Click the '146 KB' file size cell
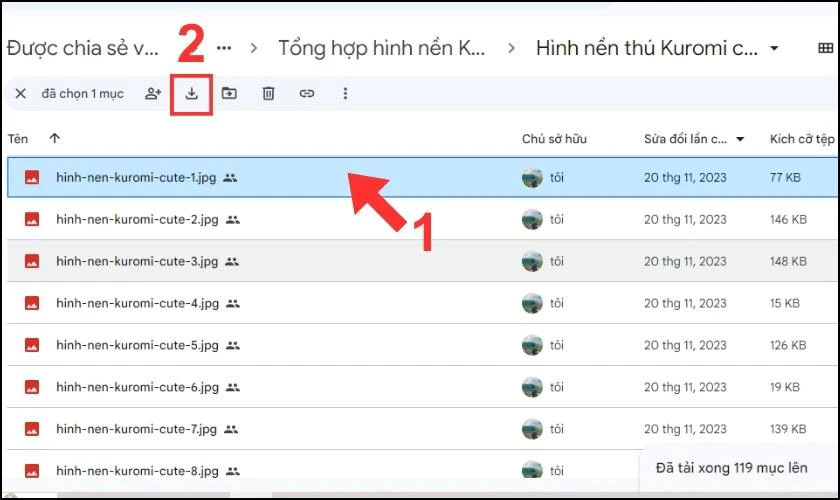The width and height of the screenshot is (840, 500). click(x=788, y=219)
